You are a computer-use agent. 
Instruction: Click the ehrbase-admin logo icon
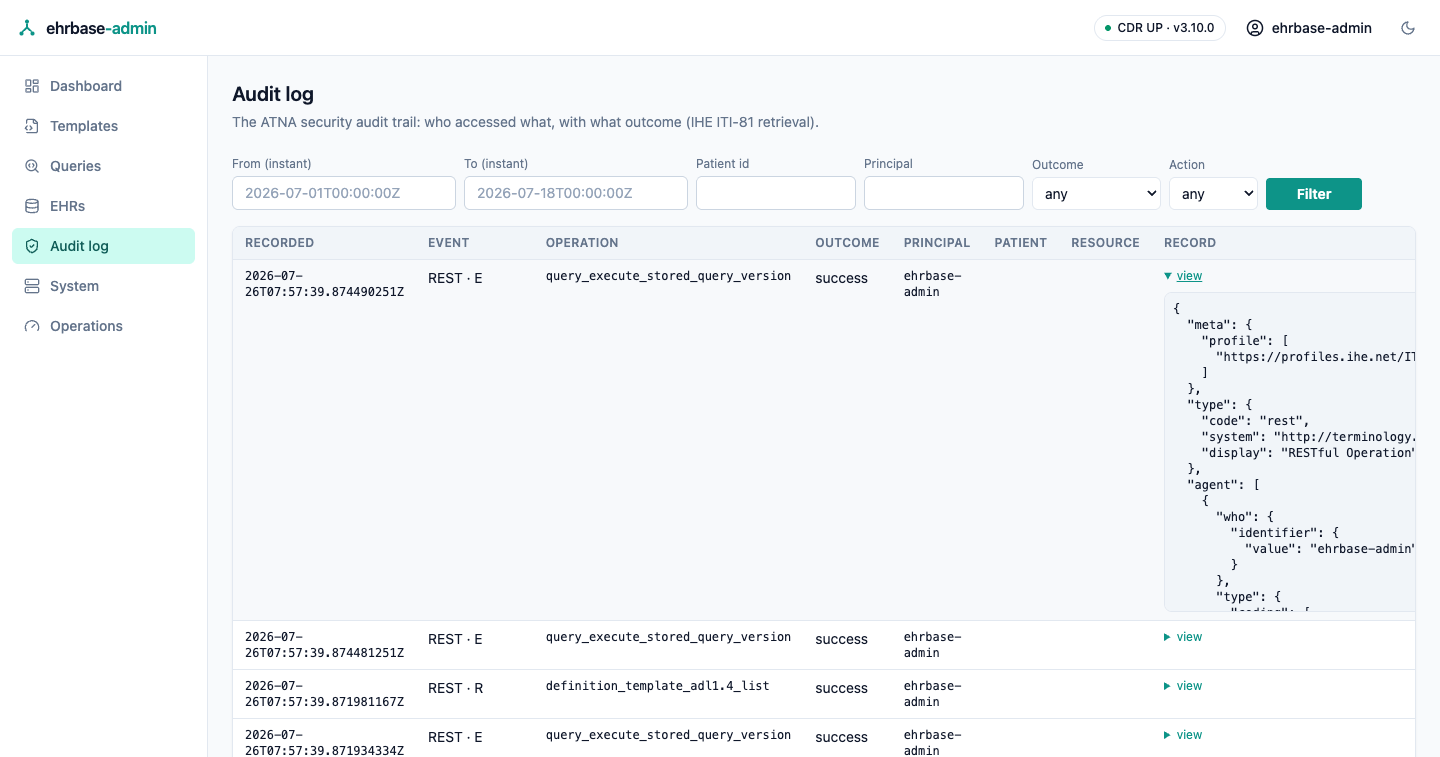(x=27, y=28)
